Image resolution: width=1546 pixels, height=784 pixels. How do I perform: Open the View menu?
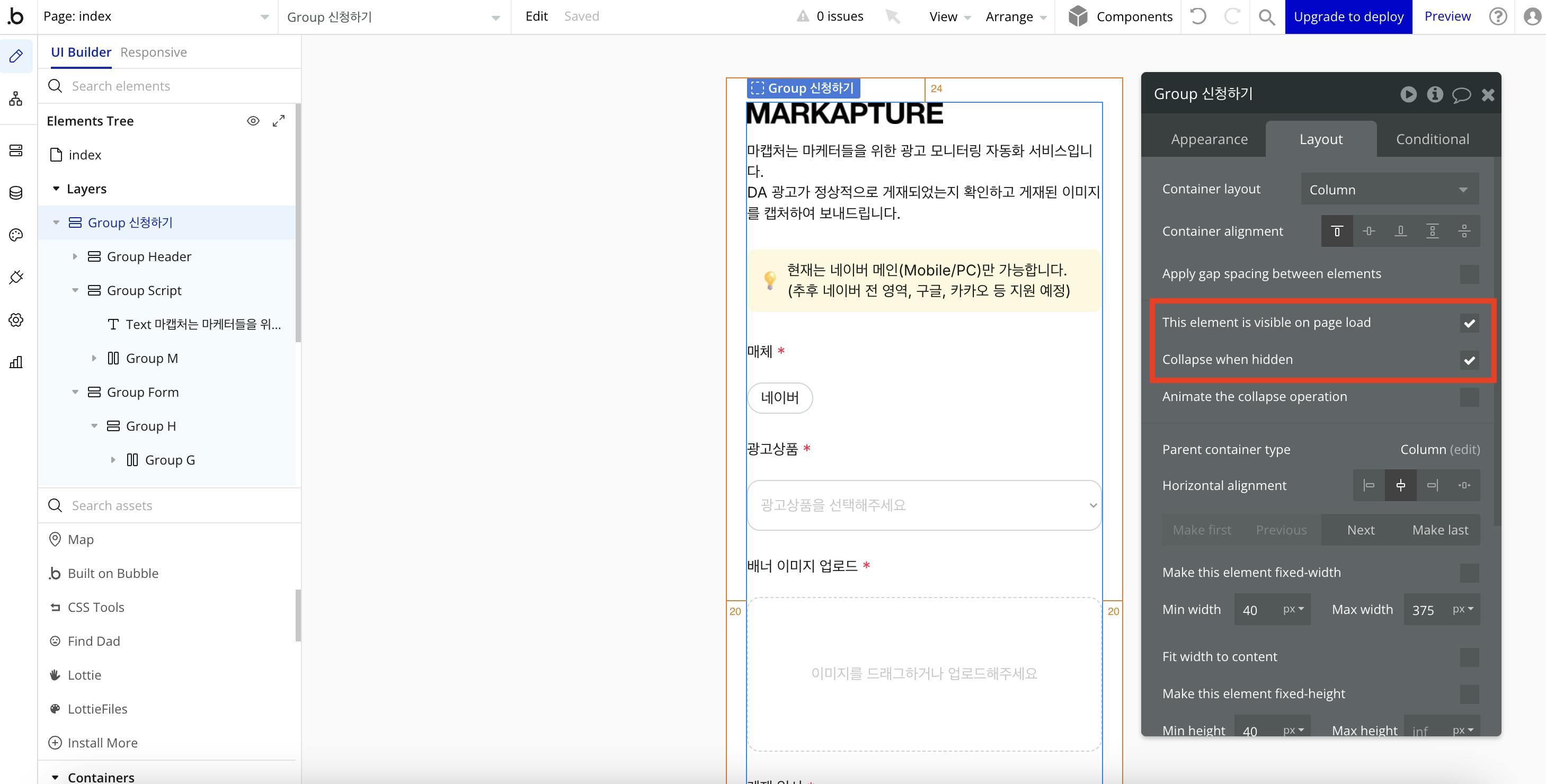pyautogui.click(x=949, y=17)
